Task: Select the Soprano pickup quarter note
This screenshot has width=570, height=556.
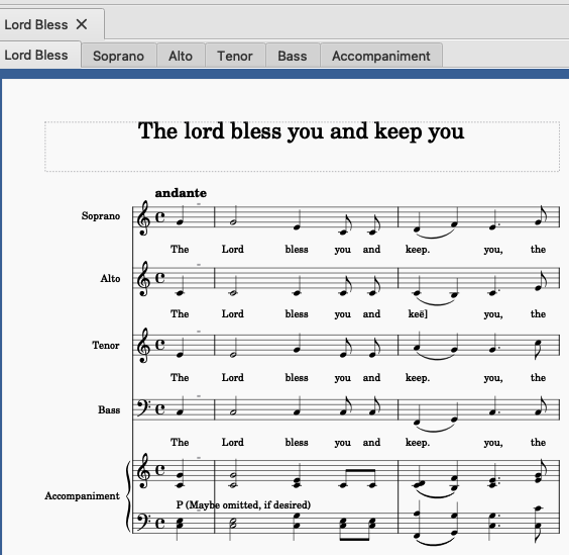Action: (x=180, y=222)
